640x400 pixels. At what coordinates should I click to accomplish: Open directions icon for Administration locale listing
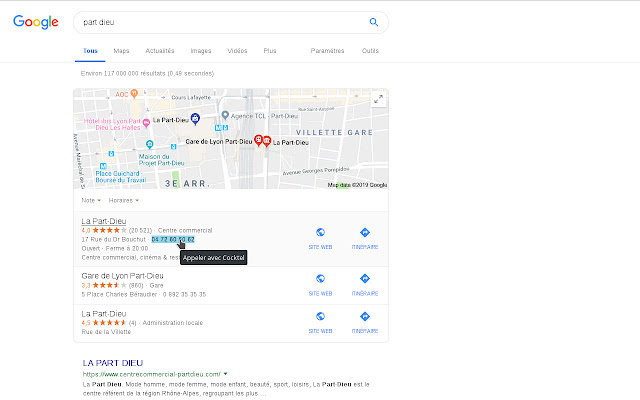pos(365,316)
